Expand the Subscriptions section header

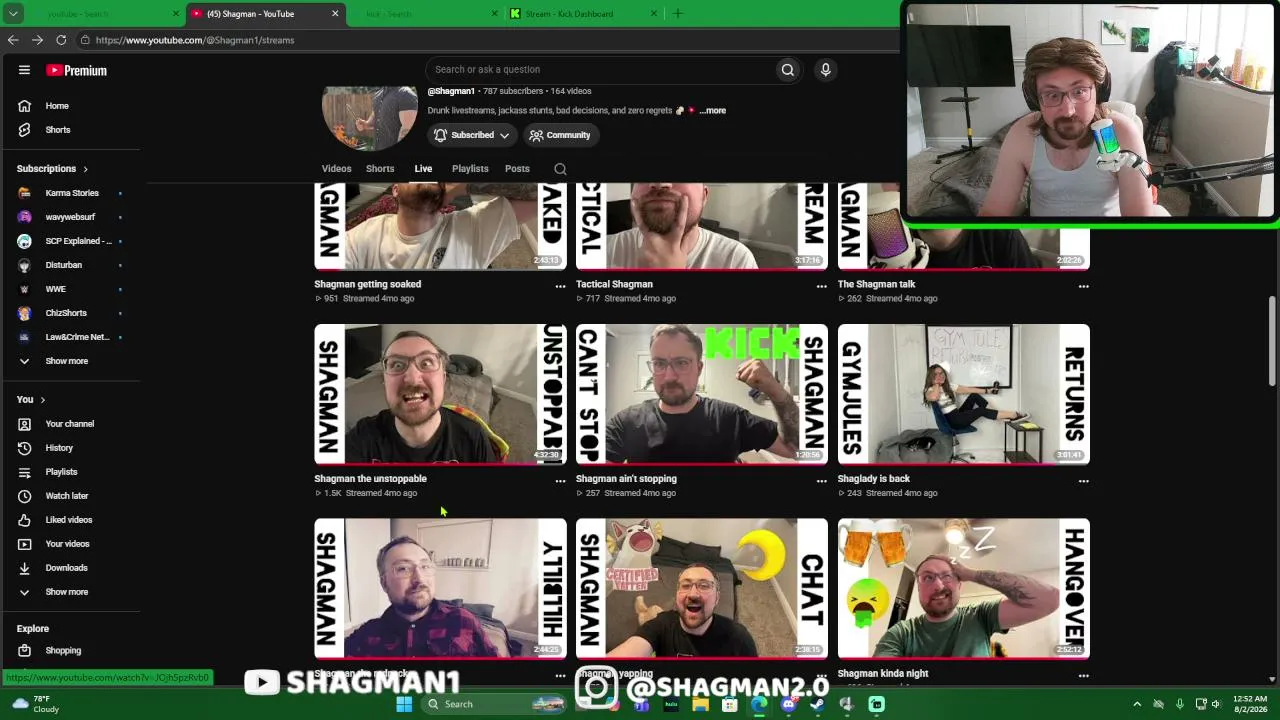point(52,169)
